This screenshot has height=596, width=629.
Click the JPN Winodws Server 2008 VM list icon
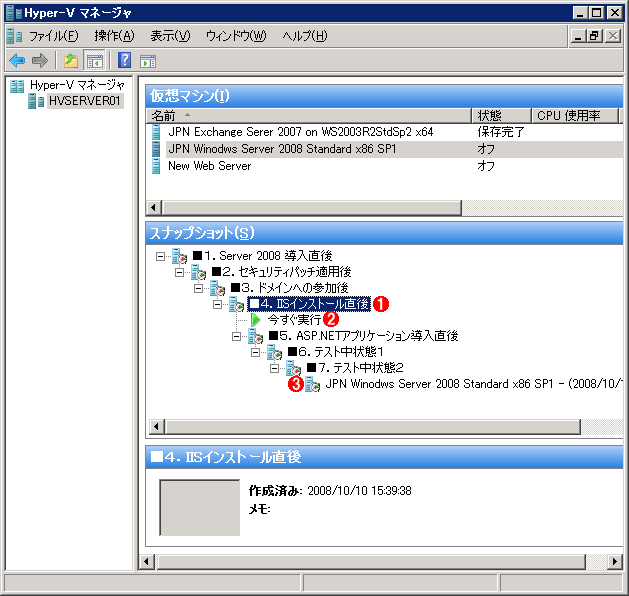click(x=156, y=149)
